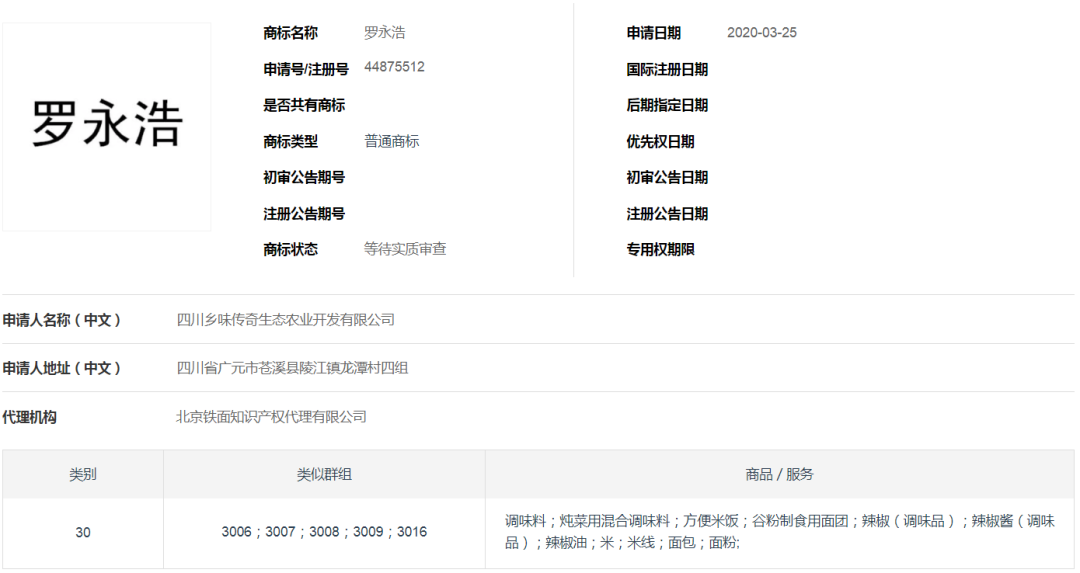This screenshot has height=573, width=1080.
Task: Click the 后期指定日期 label
Action: pos(667,105)
